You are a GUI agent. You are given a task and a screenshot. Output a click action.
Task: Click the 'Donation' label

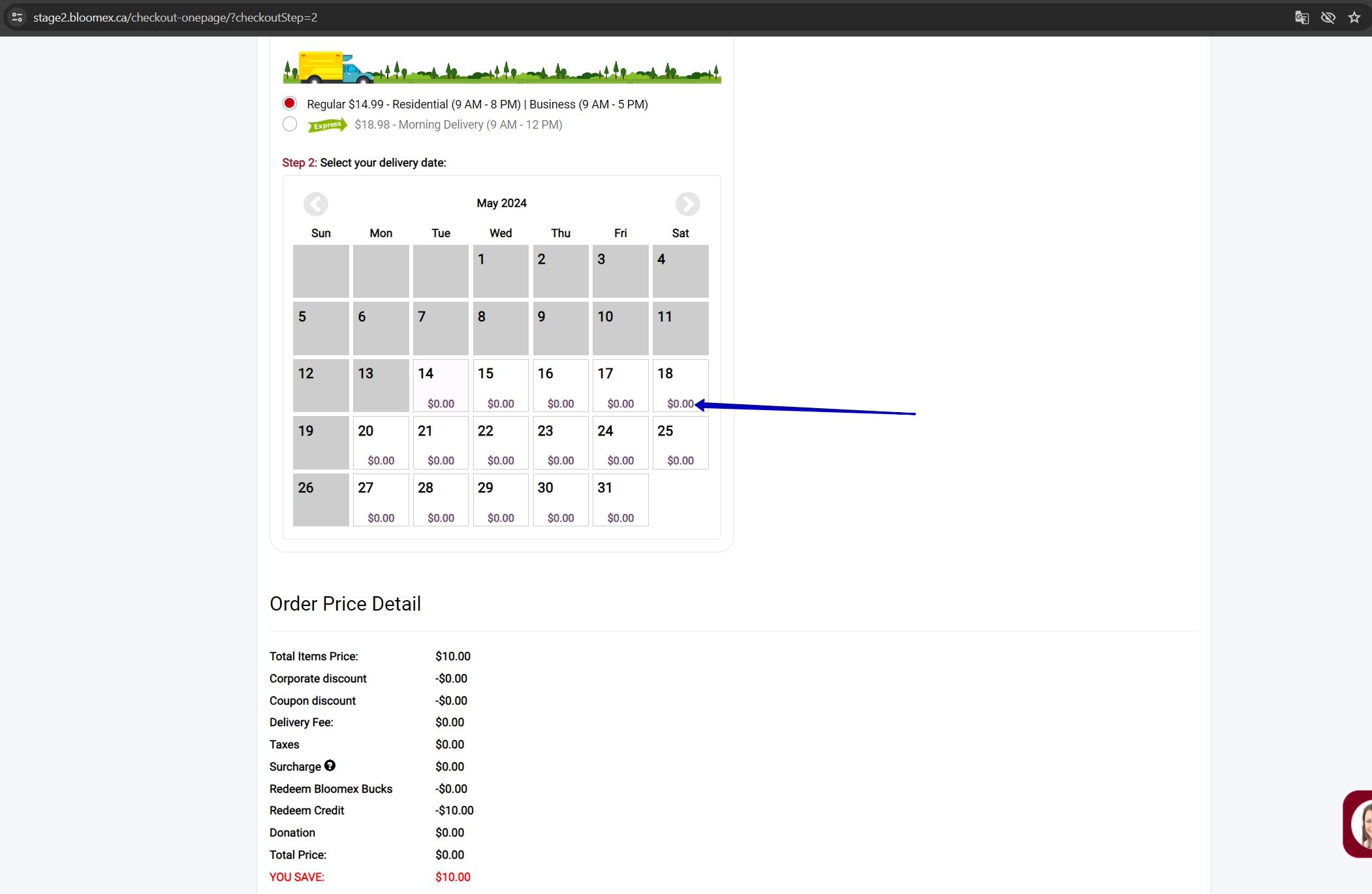pyautogui.click(x=292, y=833)
